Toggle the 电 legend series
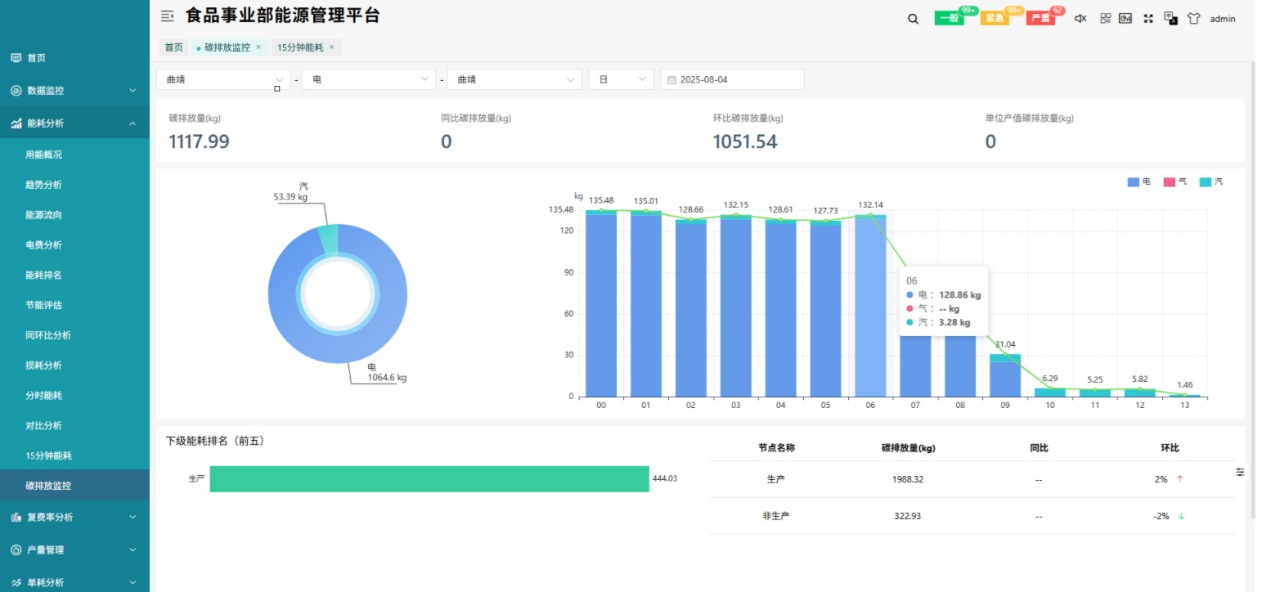Screen dimensions: 1271x592 pos(1139,182)
